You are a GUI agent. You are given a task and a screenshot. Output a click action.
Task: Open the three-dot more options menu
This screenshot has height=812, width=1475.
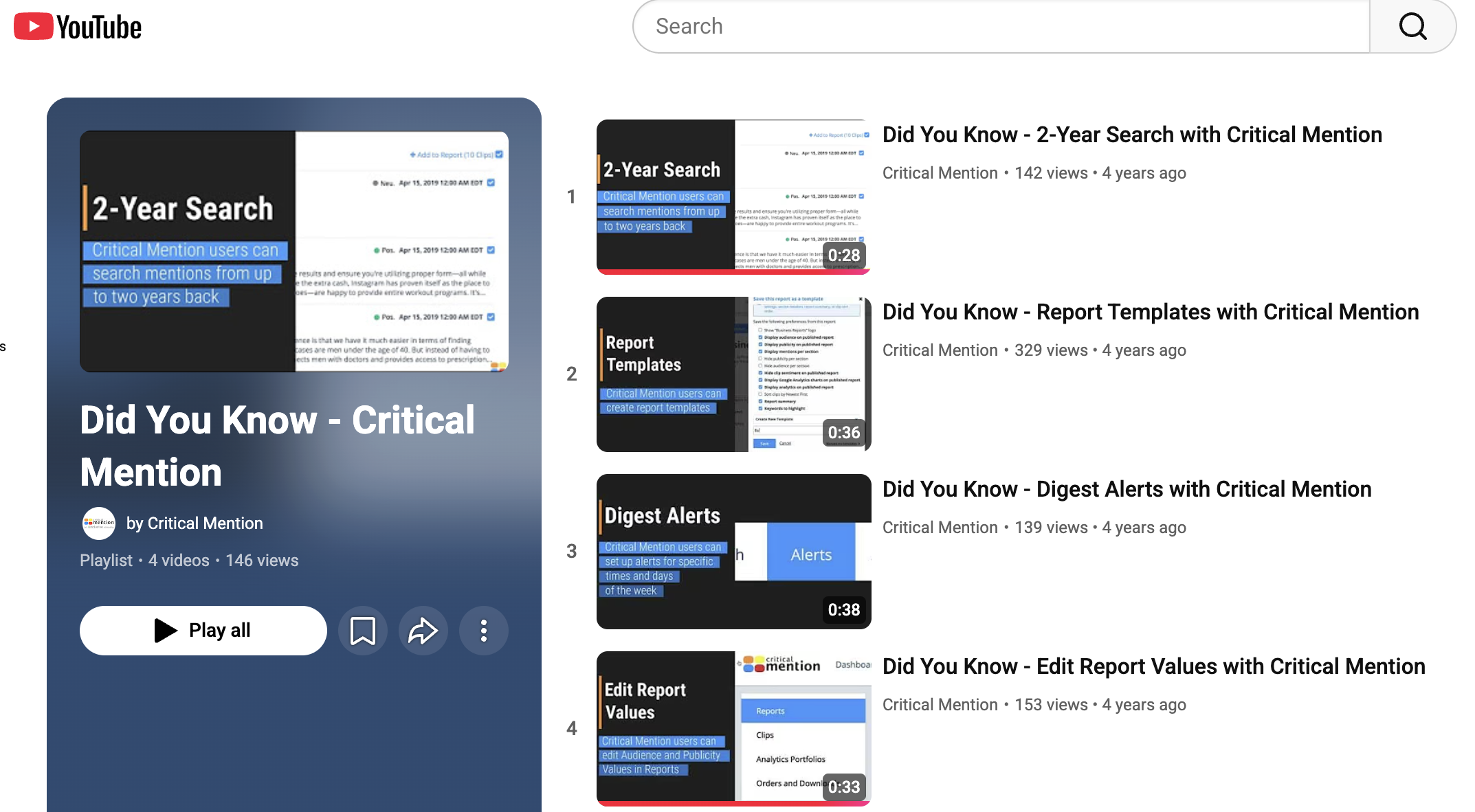pyautogui.click(x=483, y=630)
